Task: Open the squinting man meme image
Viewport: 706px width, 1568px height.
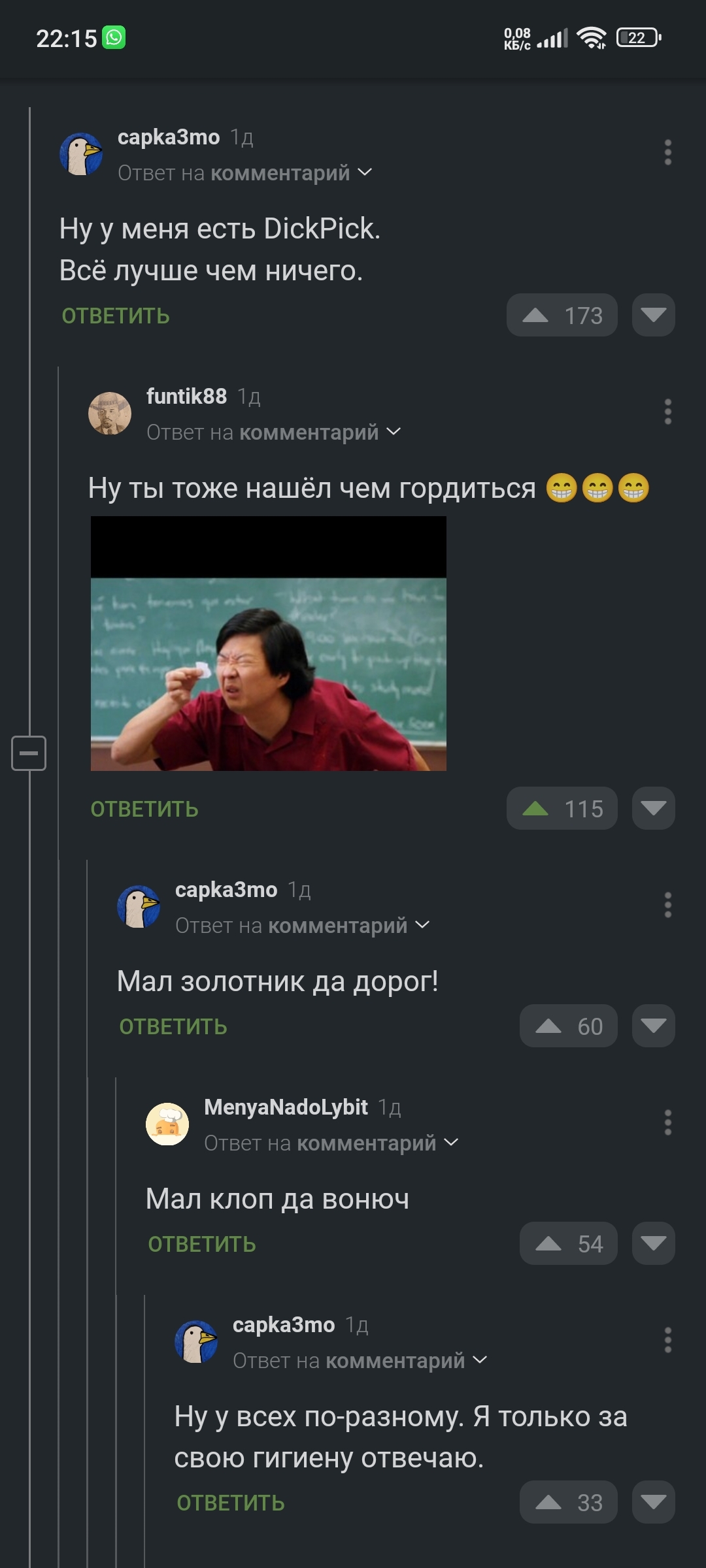Action: (269, 644)
